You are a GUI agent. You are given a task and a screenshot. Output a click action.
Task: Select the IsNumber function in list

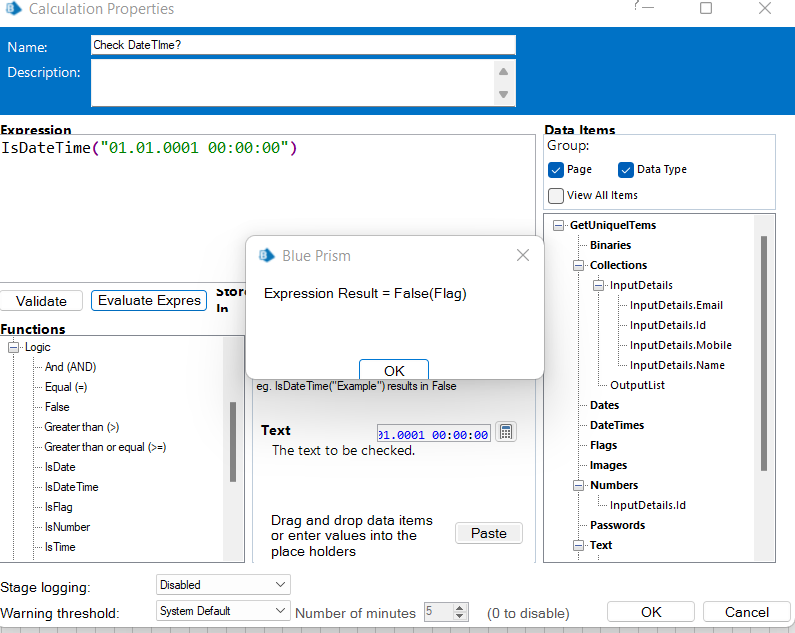[67, 527]
